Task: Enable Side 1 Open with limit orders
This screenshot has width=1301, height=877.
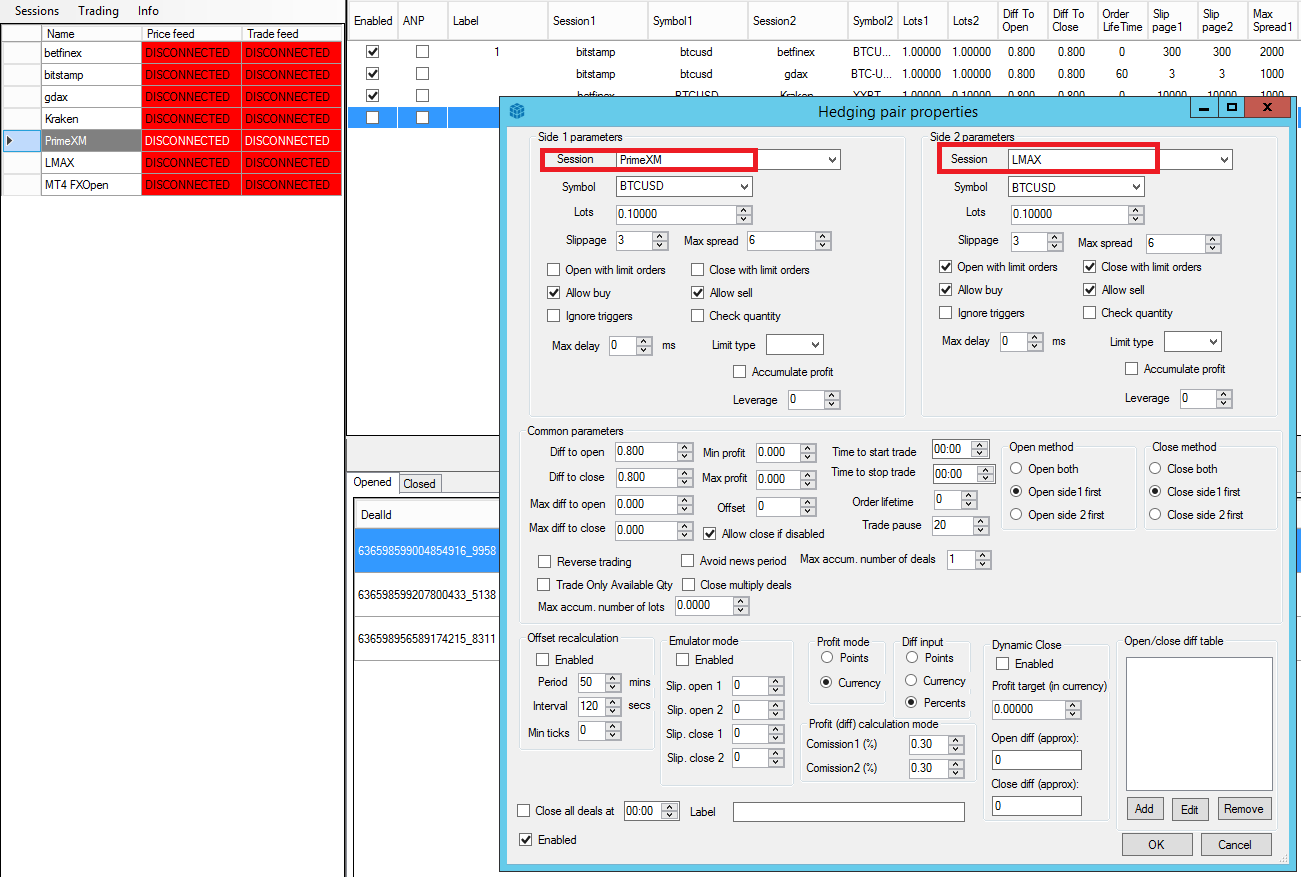Action: tap(554, 270)
